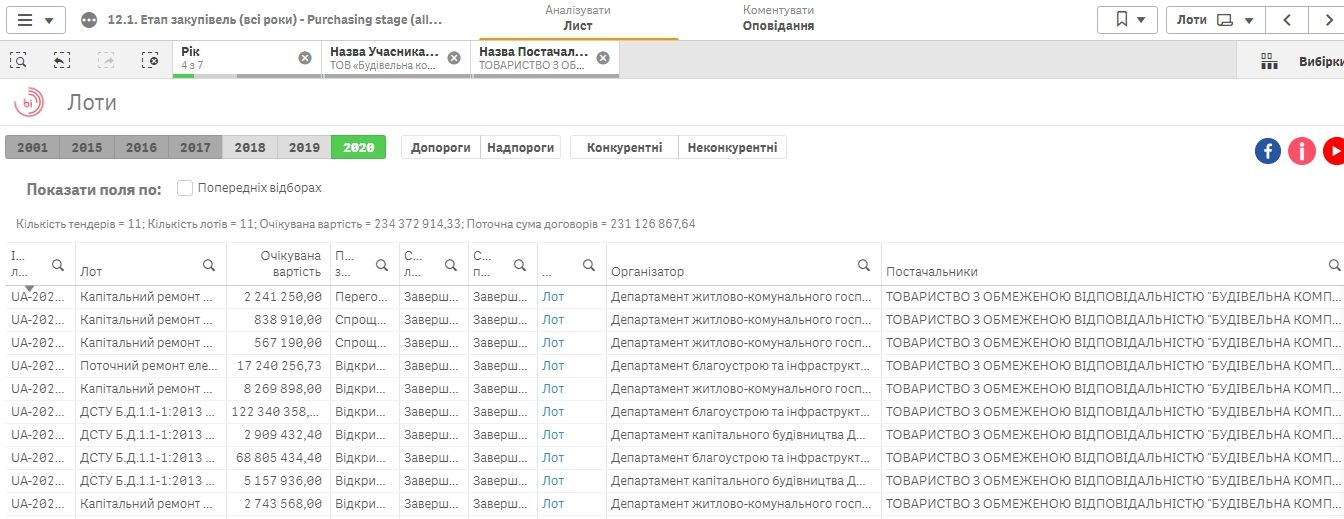1344x519 pixels.
Task: Open the YouTube icon
Action: [1334, 151]
